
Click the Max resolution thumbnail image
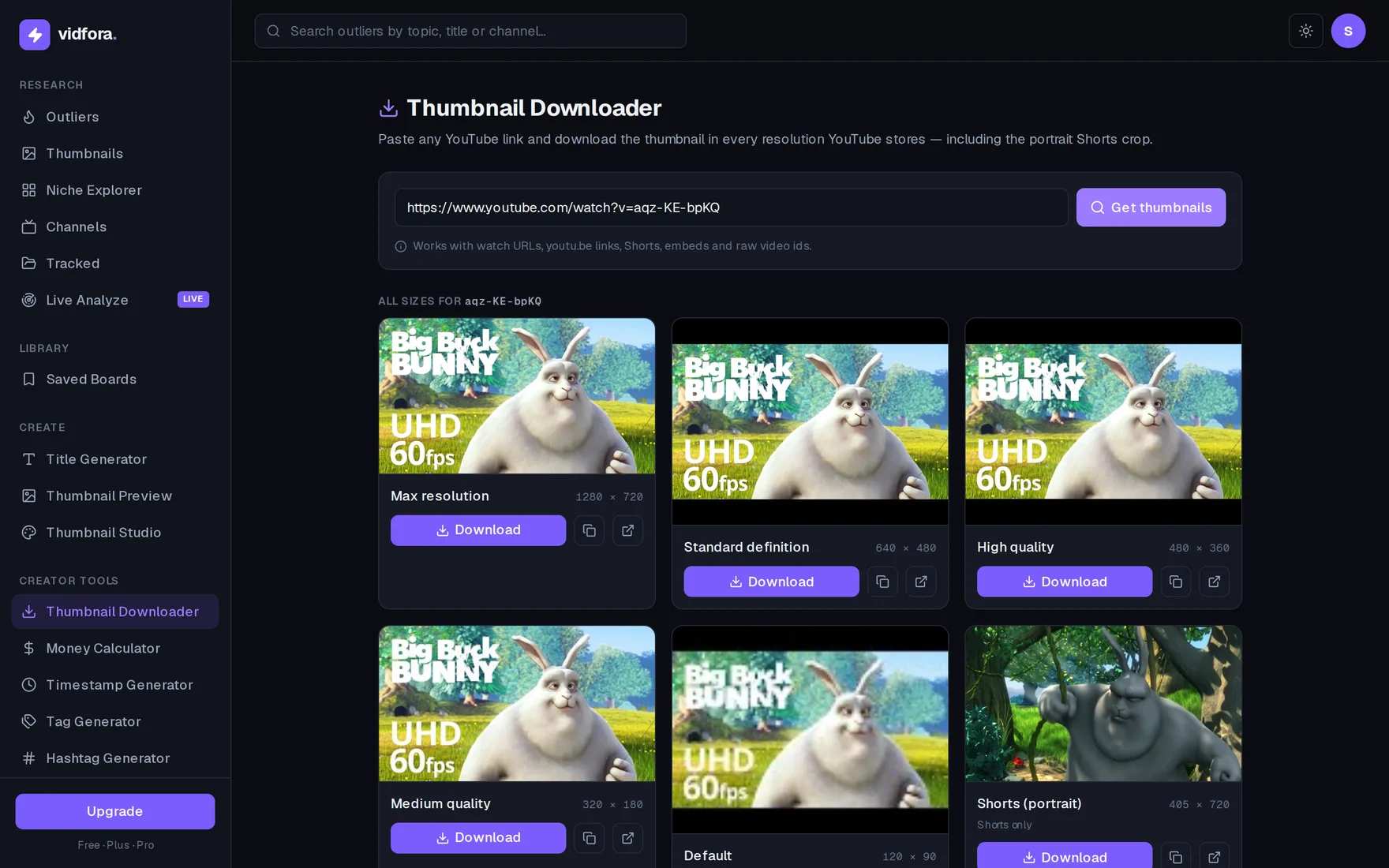[x=517, y=396]
